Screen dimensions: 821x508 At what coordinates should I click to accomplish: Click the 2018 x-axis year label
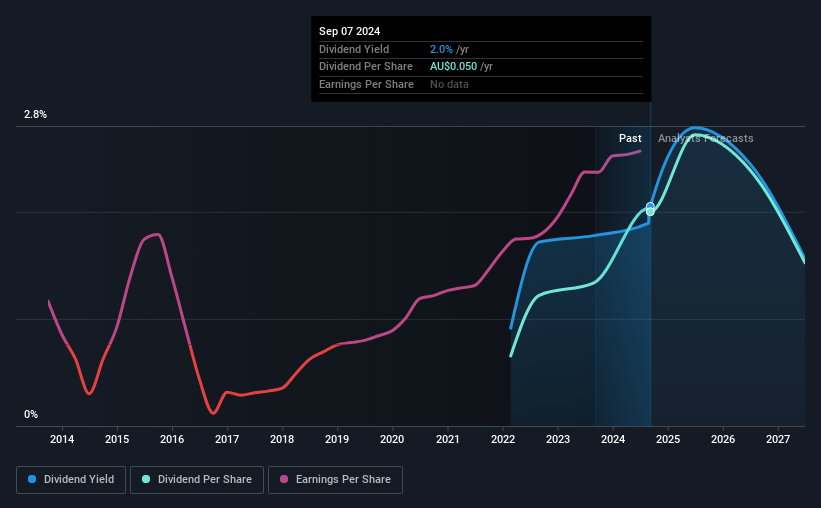pyautogui.click(x=282, y=439)
